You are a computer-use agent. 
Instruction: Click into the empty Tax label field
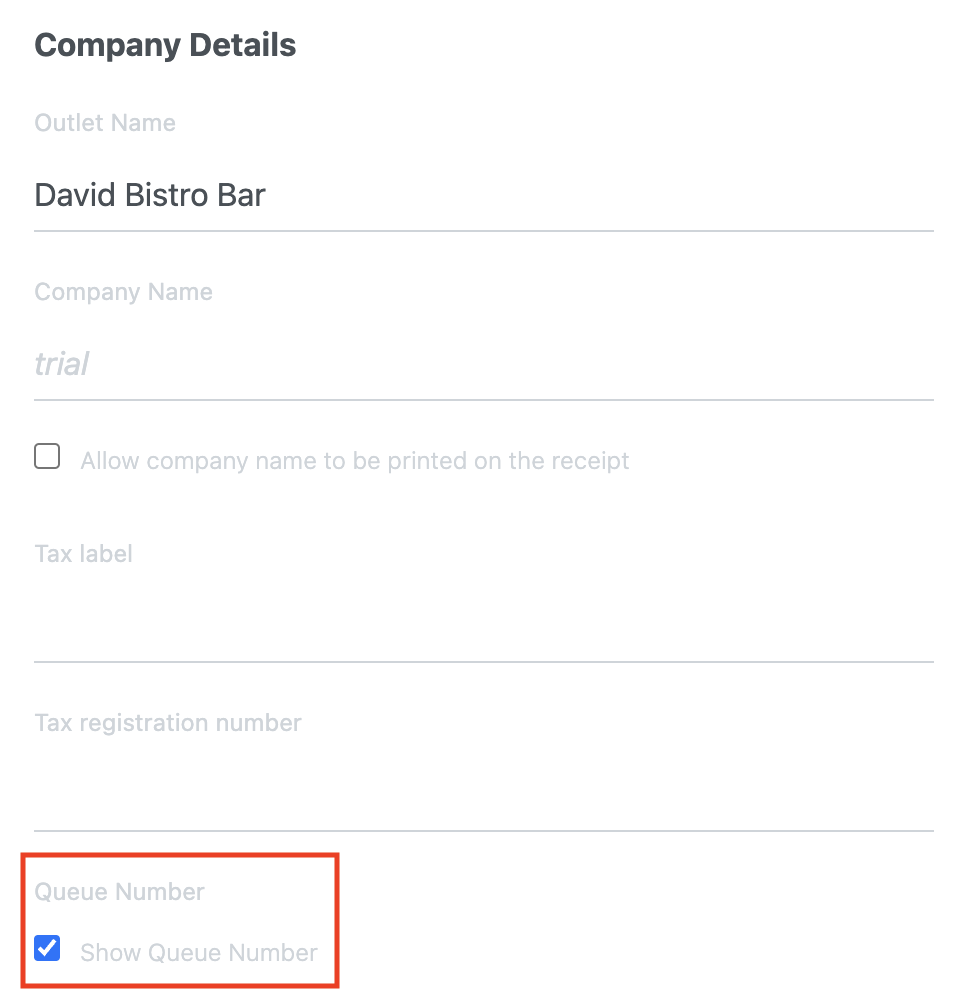point(484,625)
